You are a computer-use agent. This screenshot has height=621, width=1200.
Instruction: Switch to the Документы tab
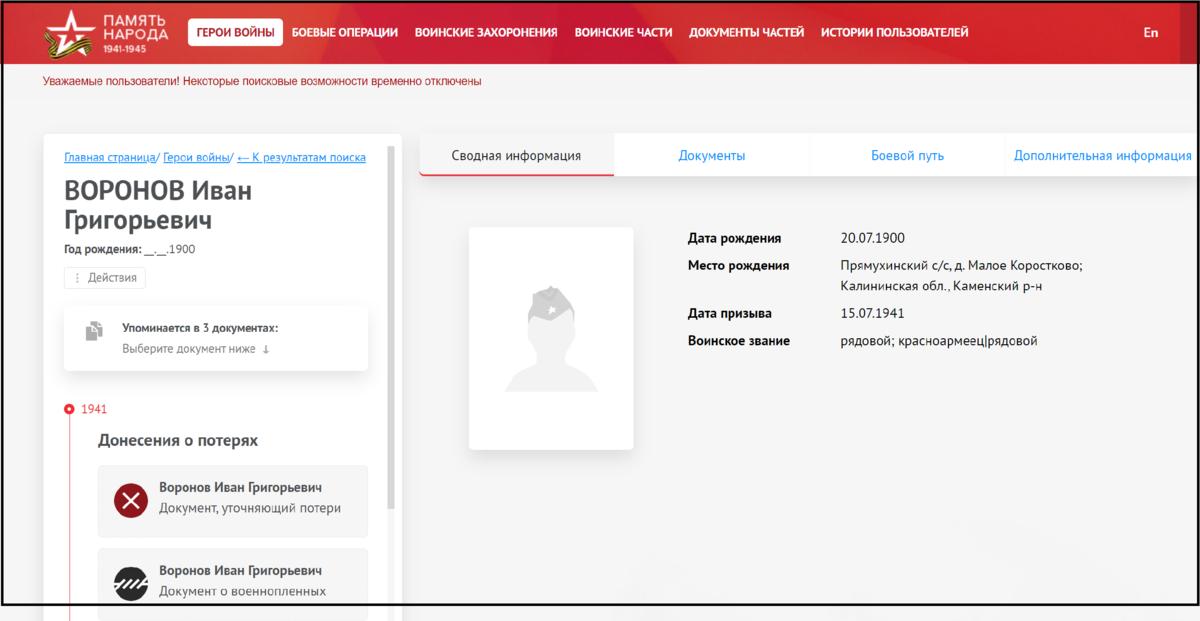[x=712, y=155]
